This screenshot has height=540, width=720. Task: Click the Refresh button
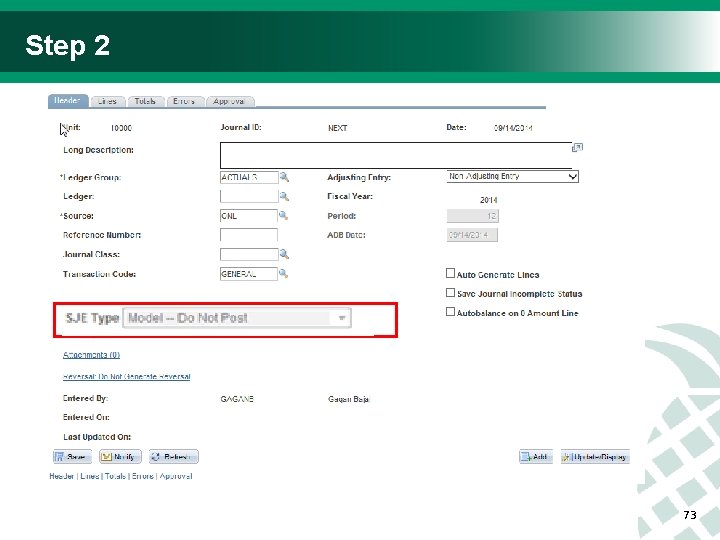(174, 456)
